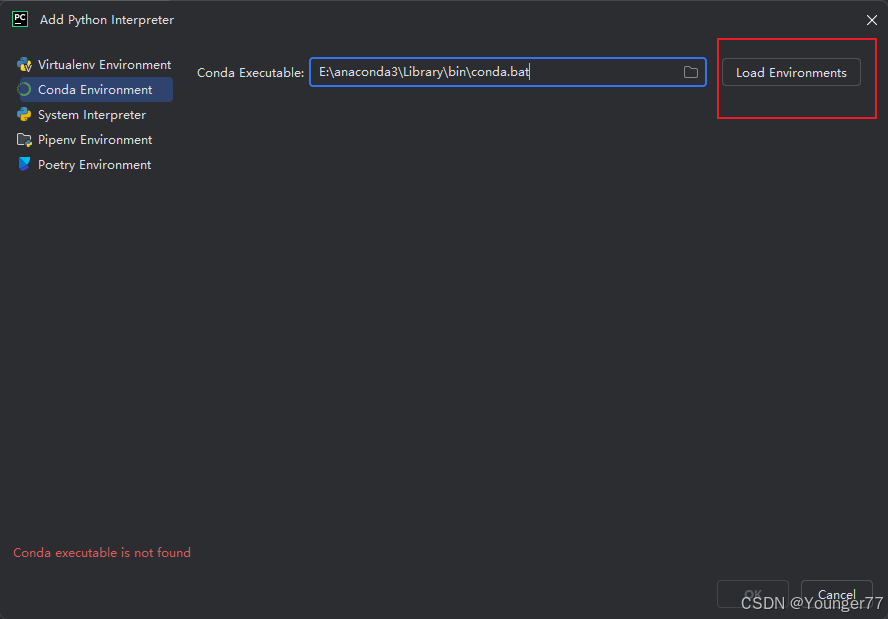Click the highlighted red outline region

coord(796,78)
